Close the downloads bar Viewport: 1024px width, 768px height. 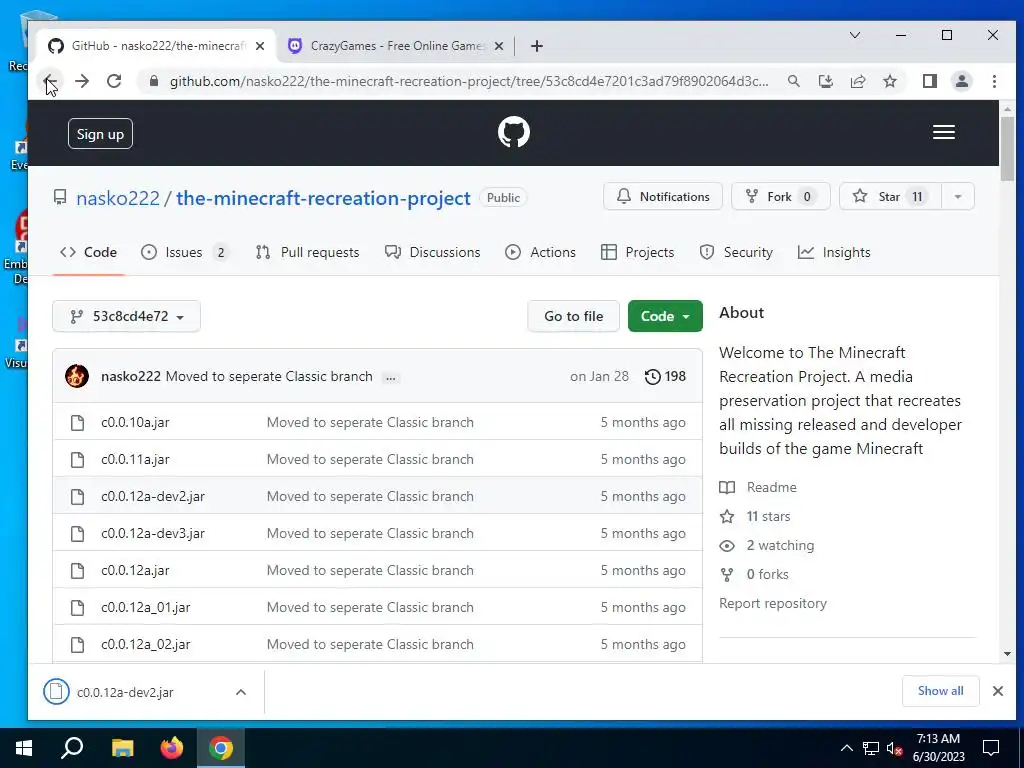pyautogui.click(x=997, y=691)
